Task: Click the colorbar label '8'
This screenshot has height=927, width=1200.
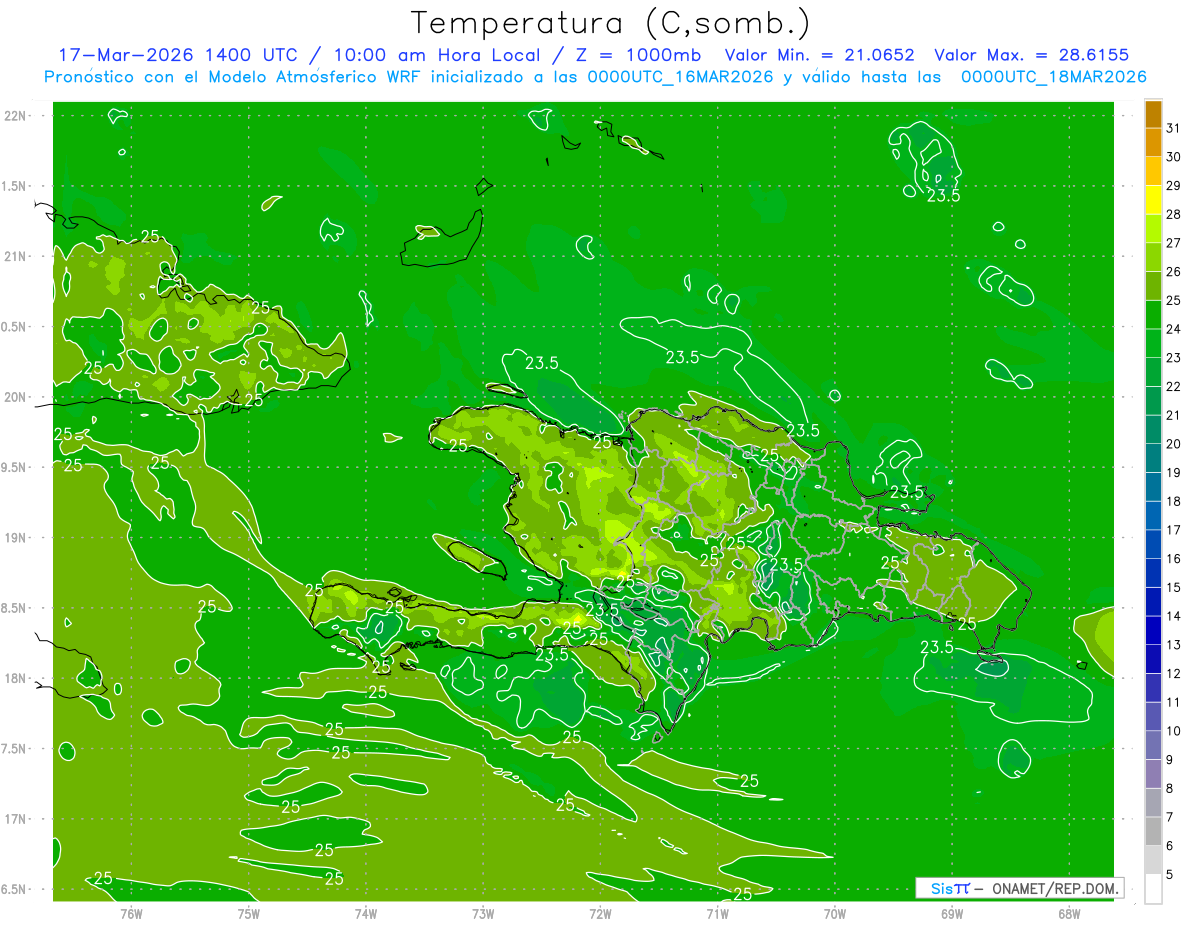Action: tap(1170, 789)
